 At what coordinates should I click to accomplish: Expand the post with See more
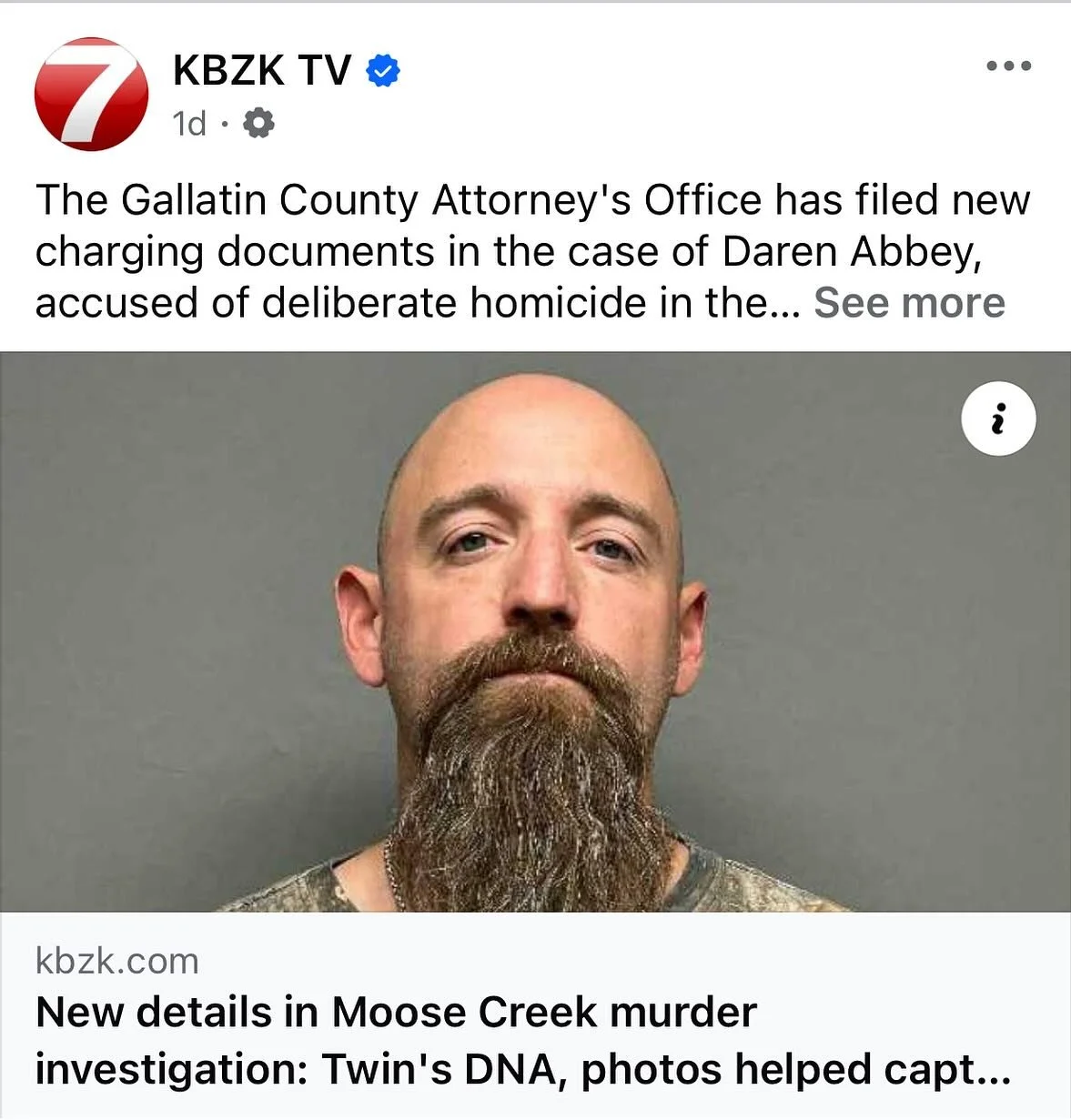909,302
